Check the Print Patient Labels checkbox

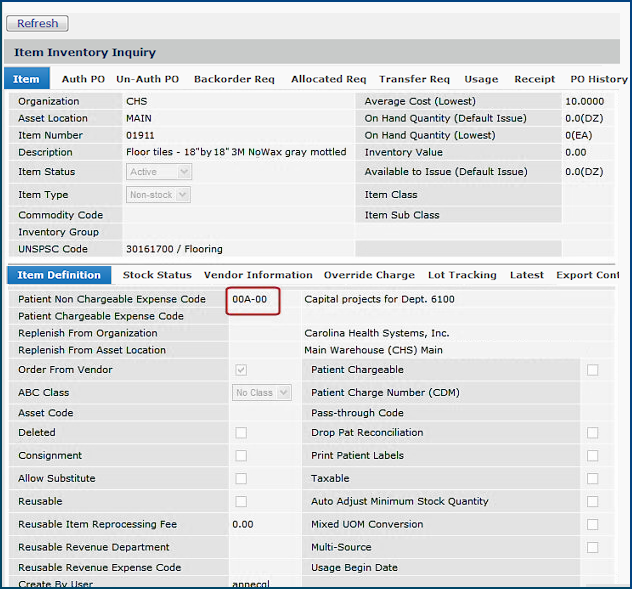pyautogui.click(x=593, y=455)
